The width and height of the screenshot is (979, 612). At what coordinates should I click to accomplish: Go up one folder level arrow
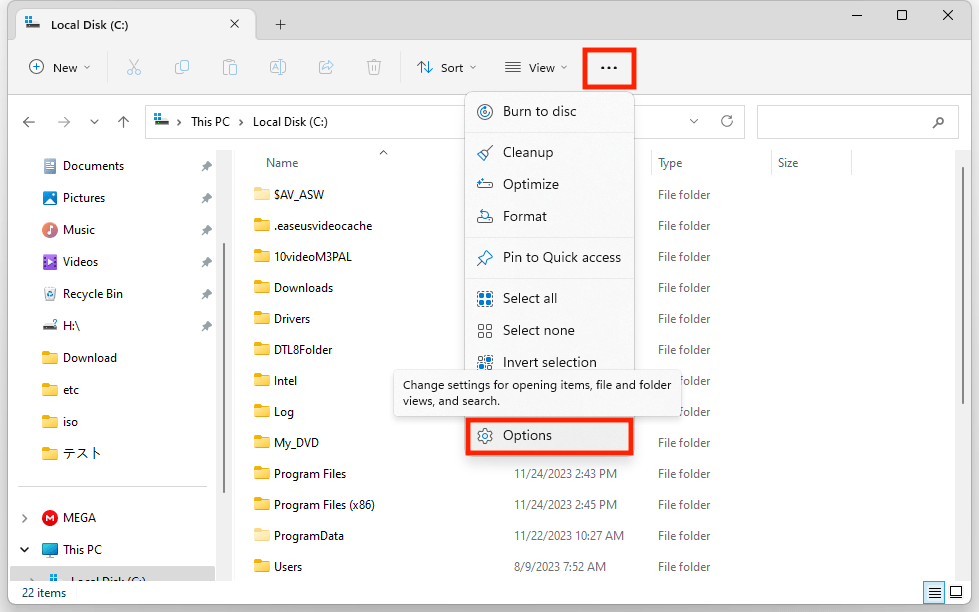tap(124, 122)
